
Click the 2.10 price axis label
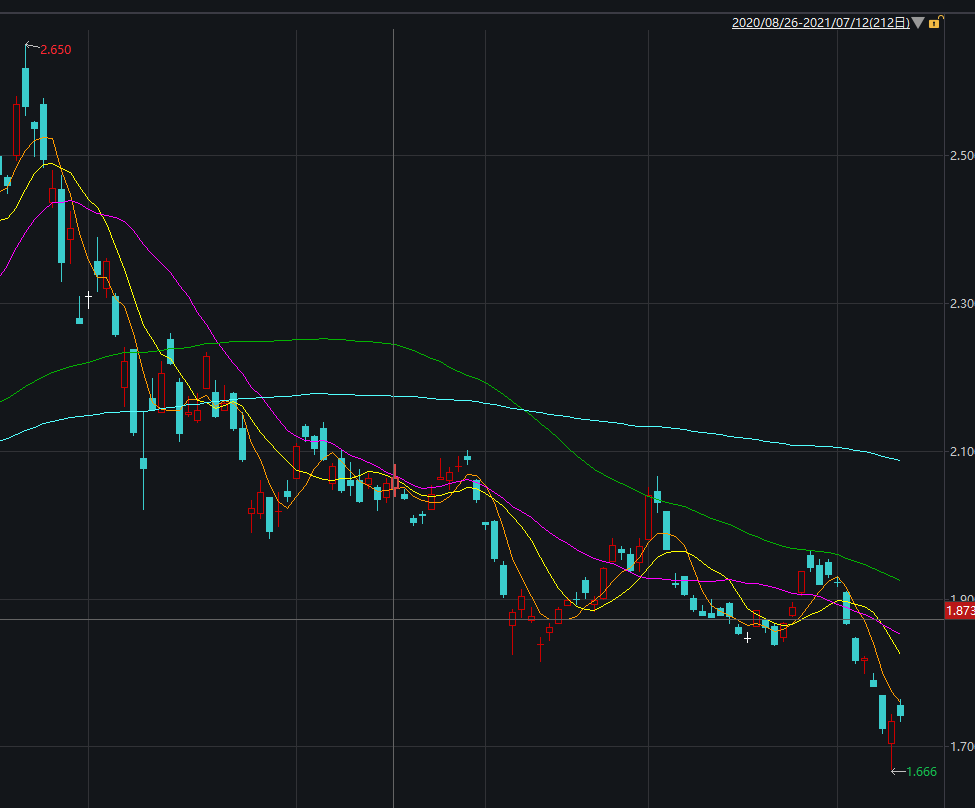[x=961, y=452]
